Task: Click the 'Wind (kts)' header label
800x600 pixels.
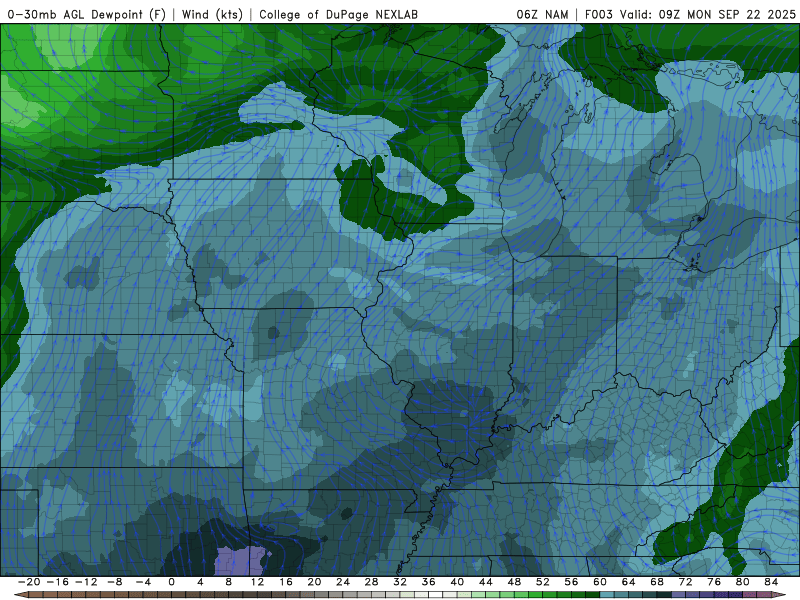Action: (212, 14)
